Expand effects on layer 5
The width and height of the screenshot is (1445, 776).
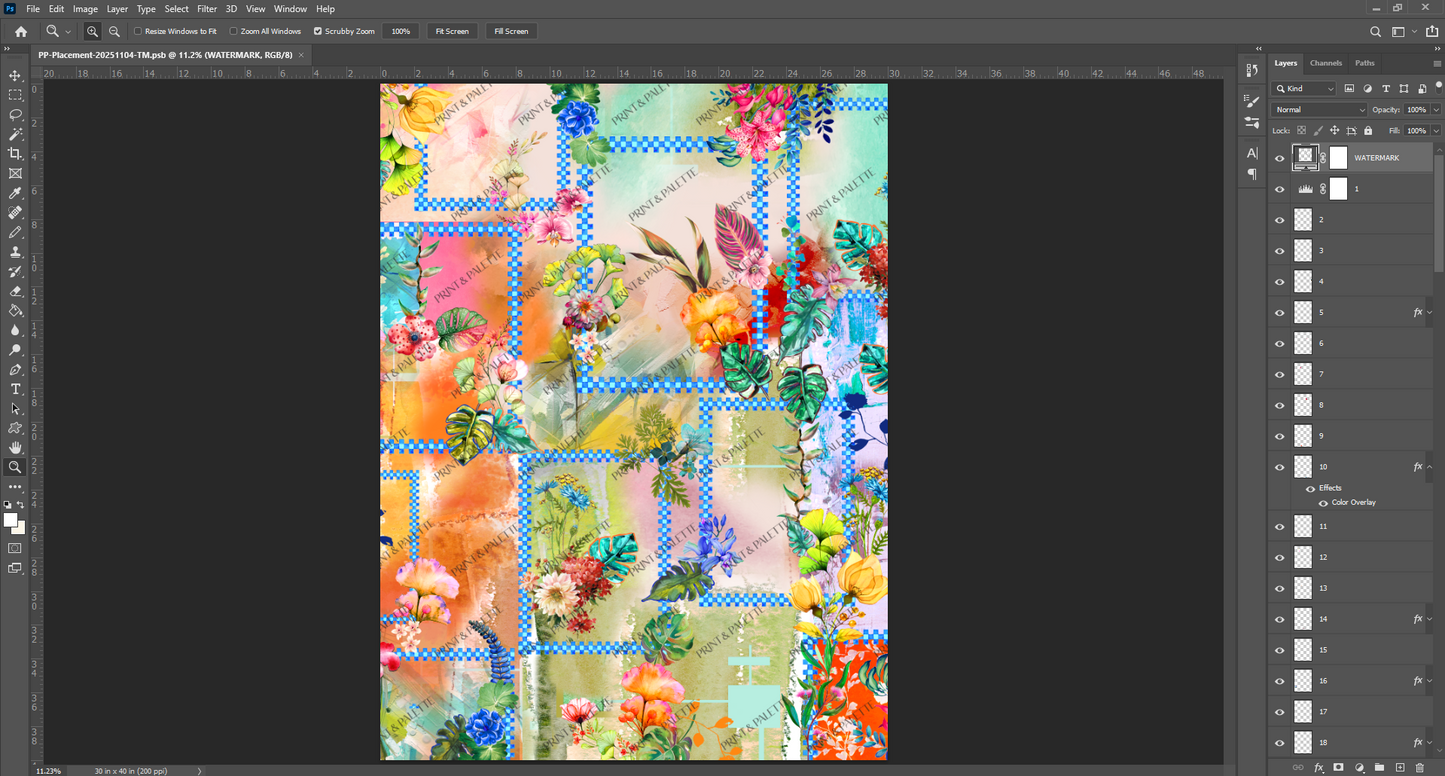(1430, 312)
